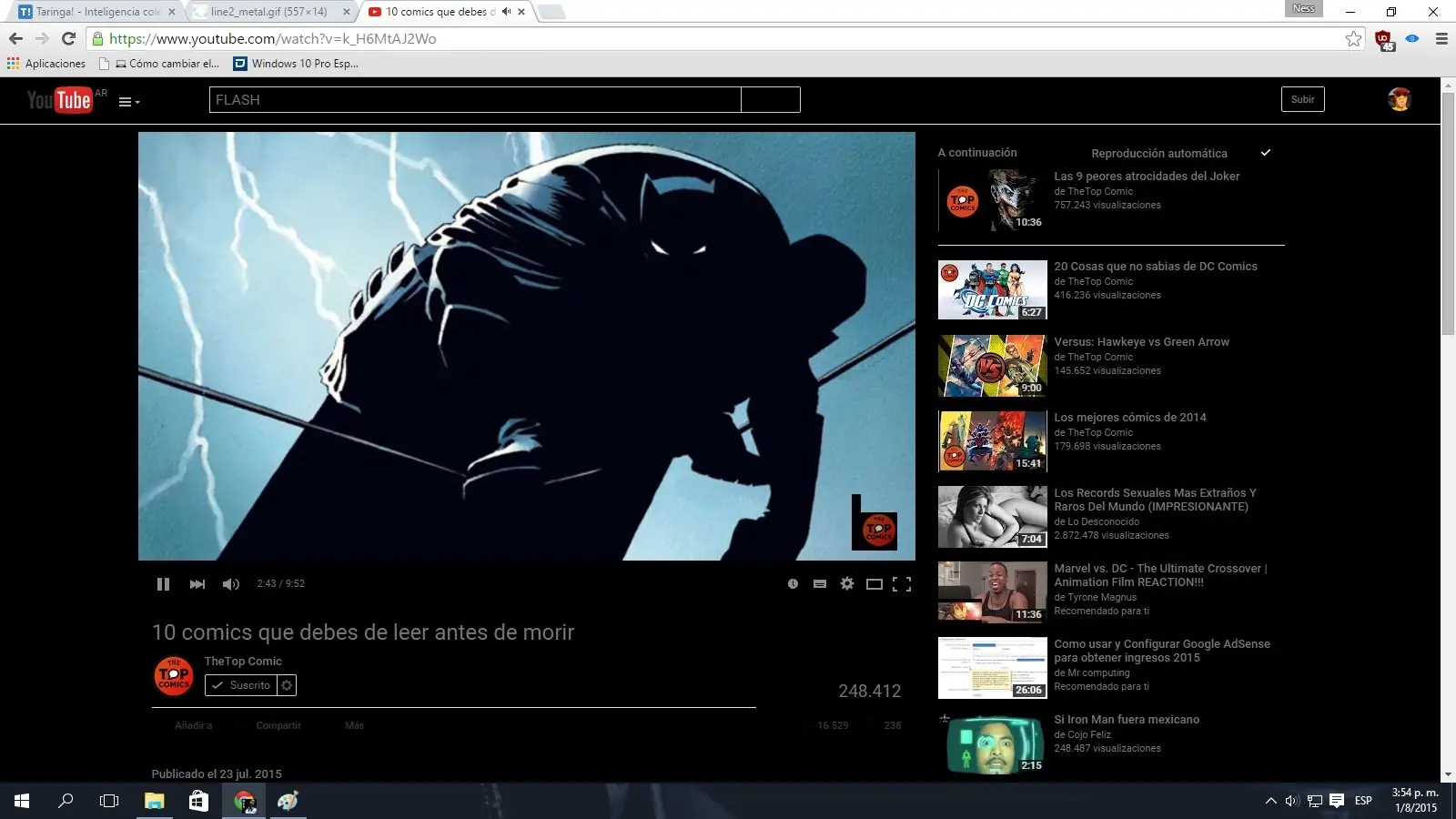Open Versus: Hawkeye vs Green Arrow link
This screenshot has width=1456, height=819.
point(1141,342)
